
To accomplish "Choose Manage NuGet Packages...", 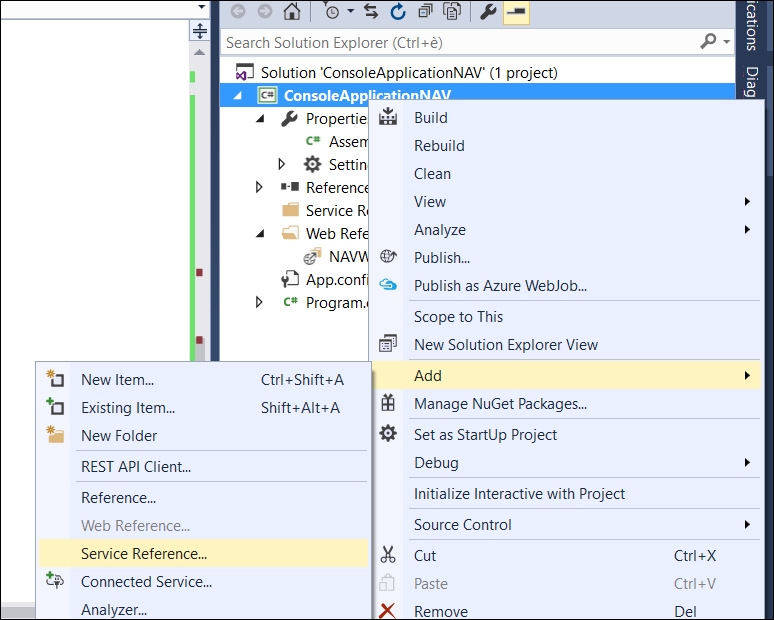I will (x=567, y=404).
